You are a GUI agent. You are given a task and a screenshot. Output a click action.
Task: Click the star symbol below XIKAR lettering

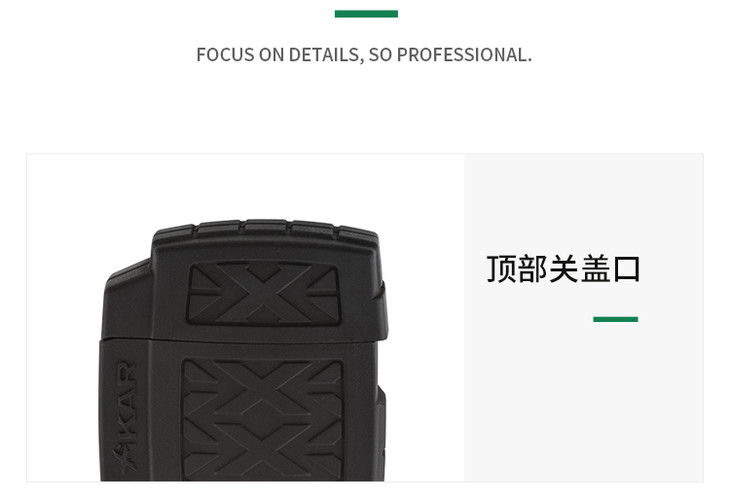tap(125, 459)
